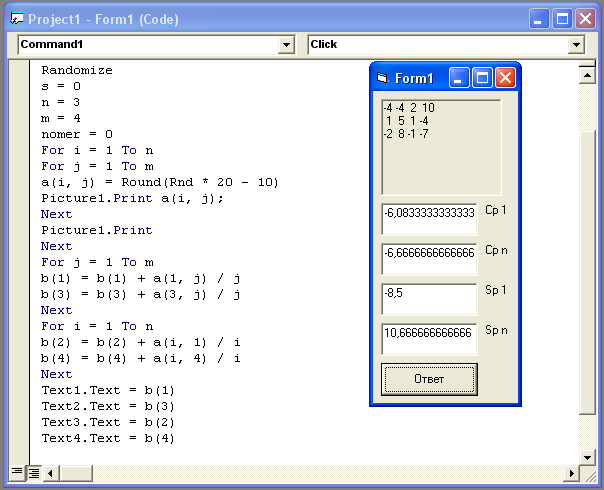604x490 pixels.
Task: Click the matrix row "1 5 1 -4"
Action: coord(407,121)
